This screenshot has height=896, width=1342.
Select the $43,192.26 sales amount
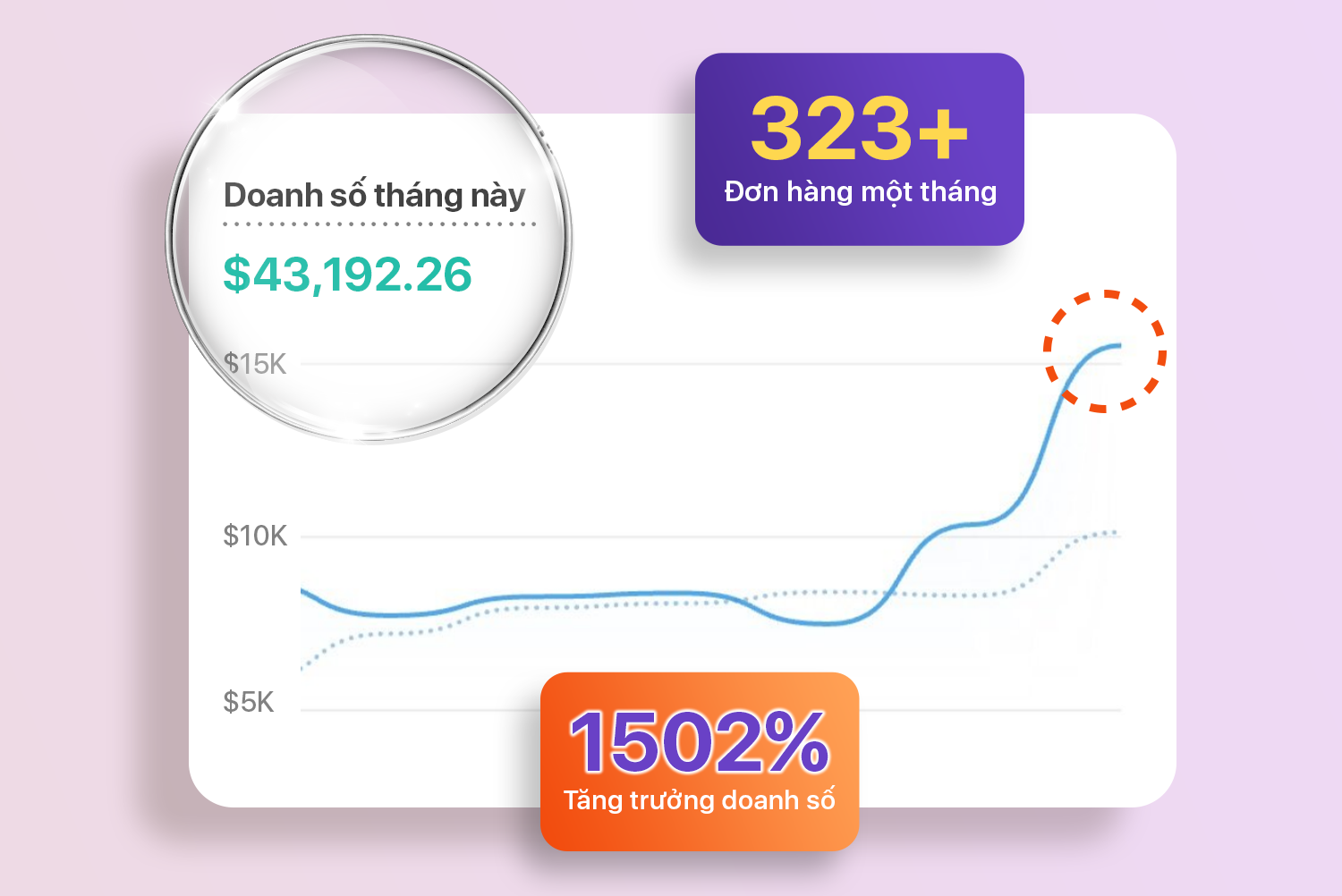347,274
